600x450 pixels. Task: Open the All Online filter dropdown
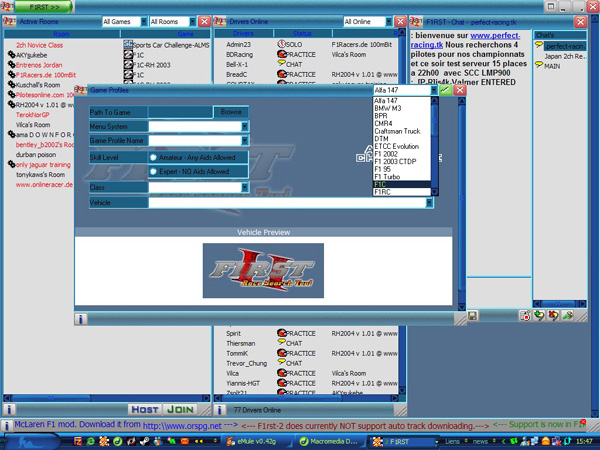click(389, 21)
